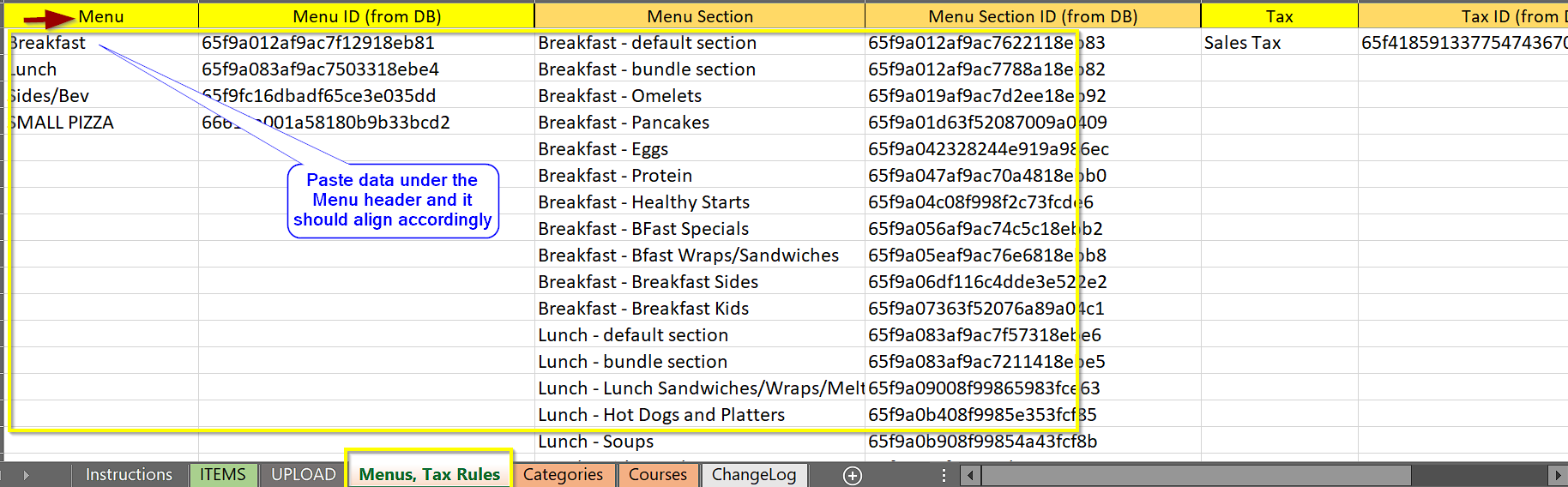Screen dimensions: 1568x487
Task: Click the Sales Tax cell
Action: (1242, 43)
